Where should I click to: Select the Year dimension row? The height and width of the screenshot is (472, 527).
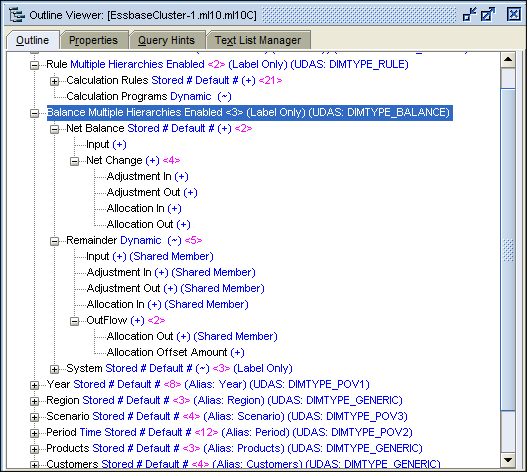[208, 384]
